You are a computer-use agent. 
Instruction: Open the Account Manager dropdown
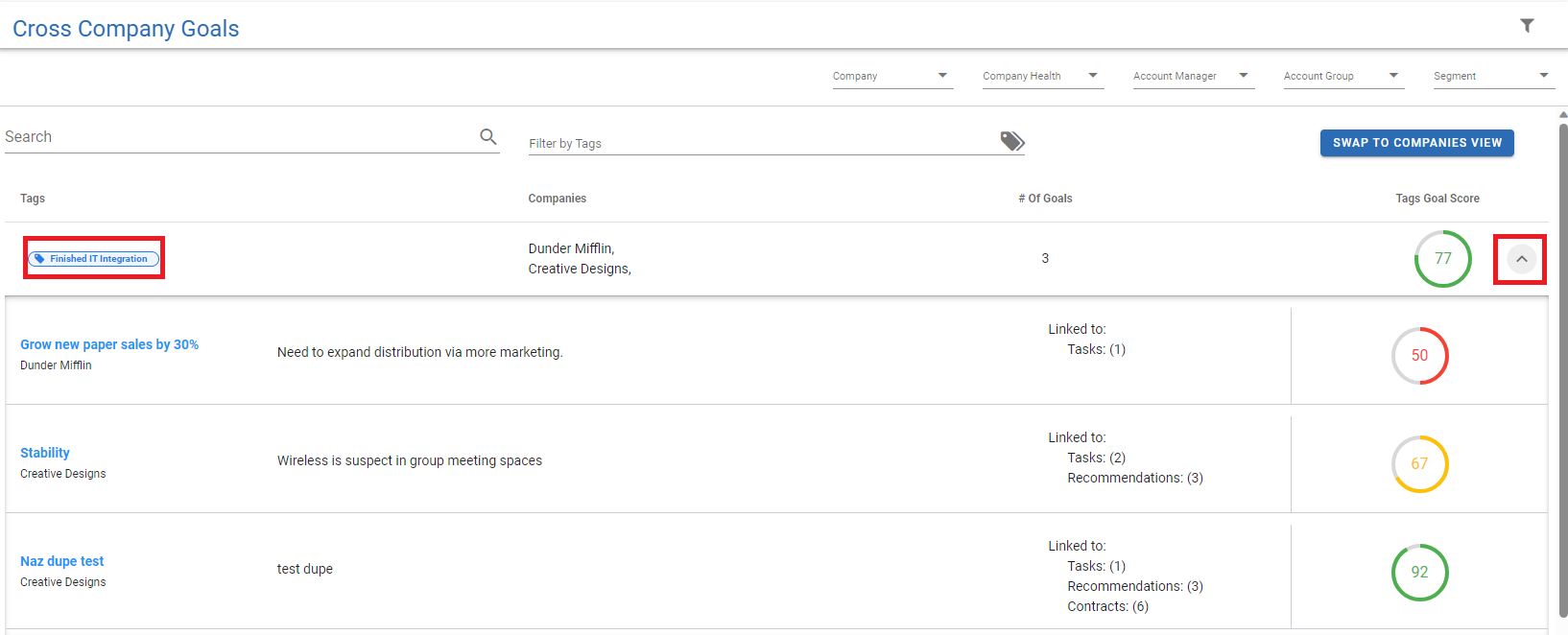click(x=1194, y=76)
